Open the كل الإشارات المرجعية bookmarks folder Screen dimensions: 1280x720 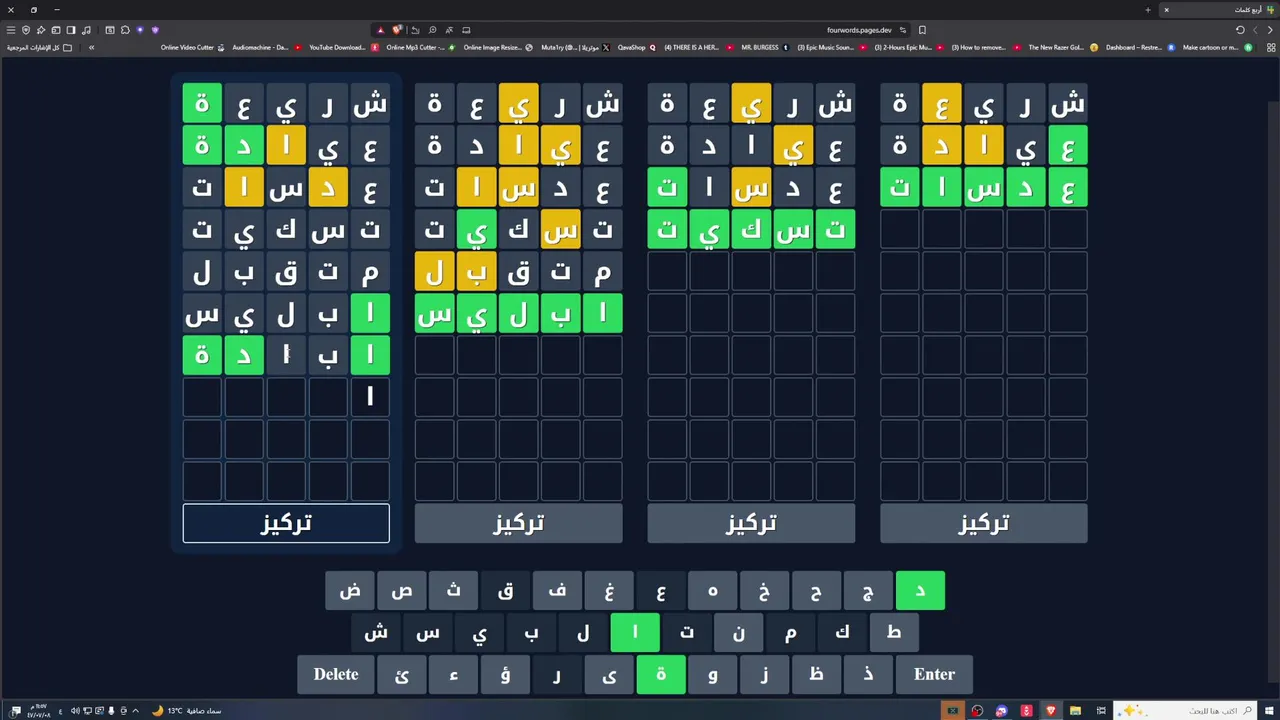(x=39, y=47)
